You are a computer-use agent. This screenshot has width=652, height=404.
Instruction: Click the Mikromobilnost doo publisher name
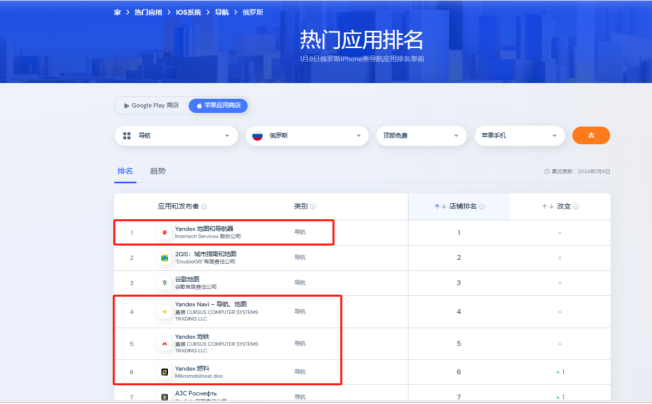point(199,376)
